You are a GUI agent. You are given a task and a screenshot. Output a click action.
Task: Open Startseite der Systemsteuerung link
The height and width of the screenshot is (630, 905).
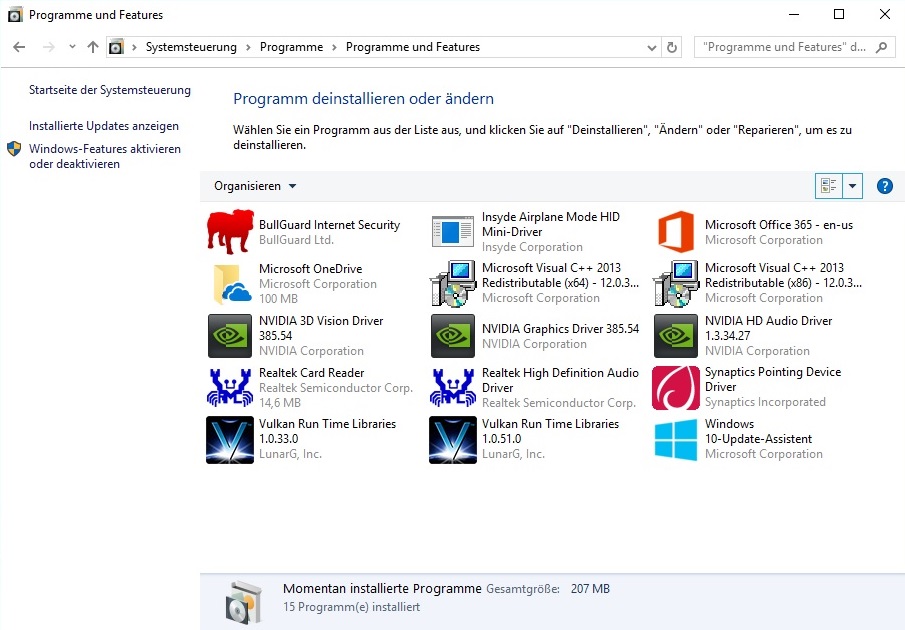(110, 90)
